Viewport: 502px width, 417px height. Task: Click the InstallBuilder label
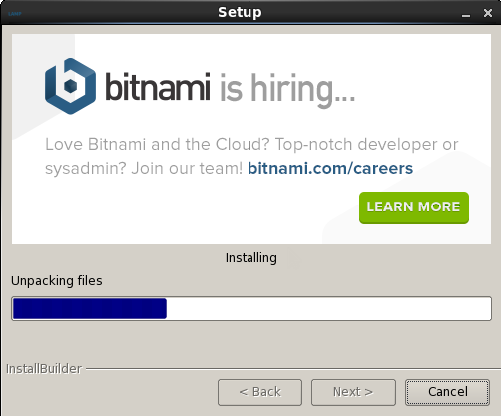point(44,369)
